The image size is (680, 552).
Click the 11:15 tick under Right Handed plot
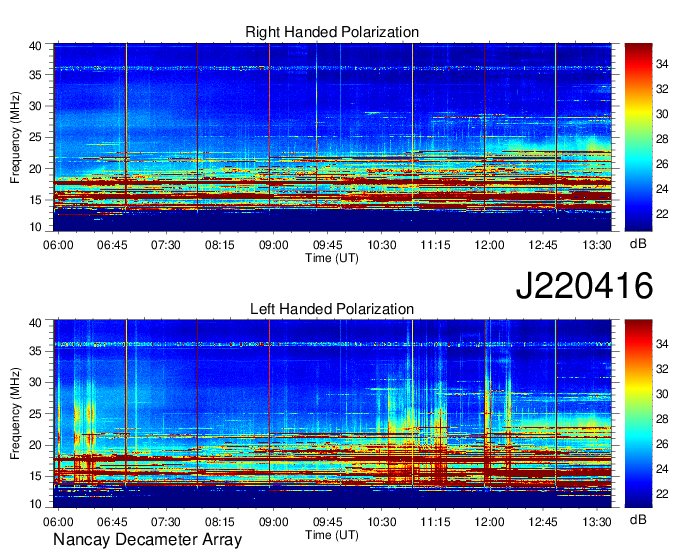click(x=435, y=245)
